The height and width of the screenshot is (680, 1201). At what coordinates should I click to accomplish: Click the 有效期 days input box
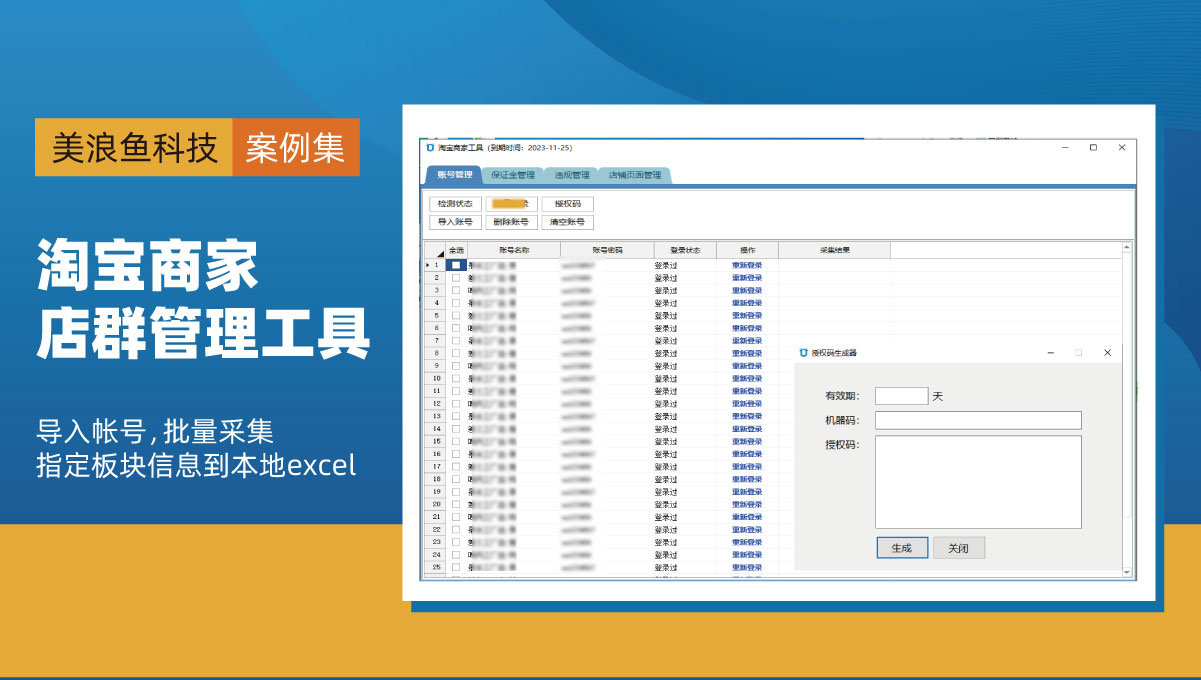coord(901,396)
